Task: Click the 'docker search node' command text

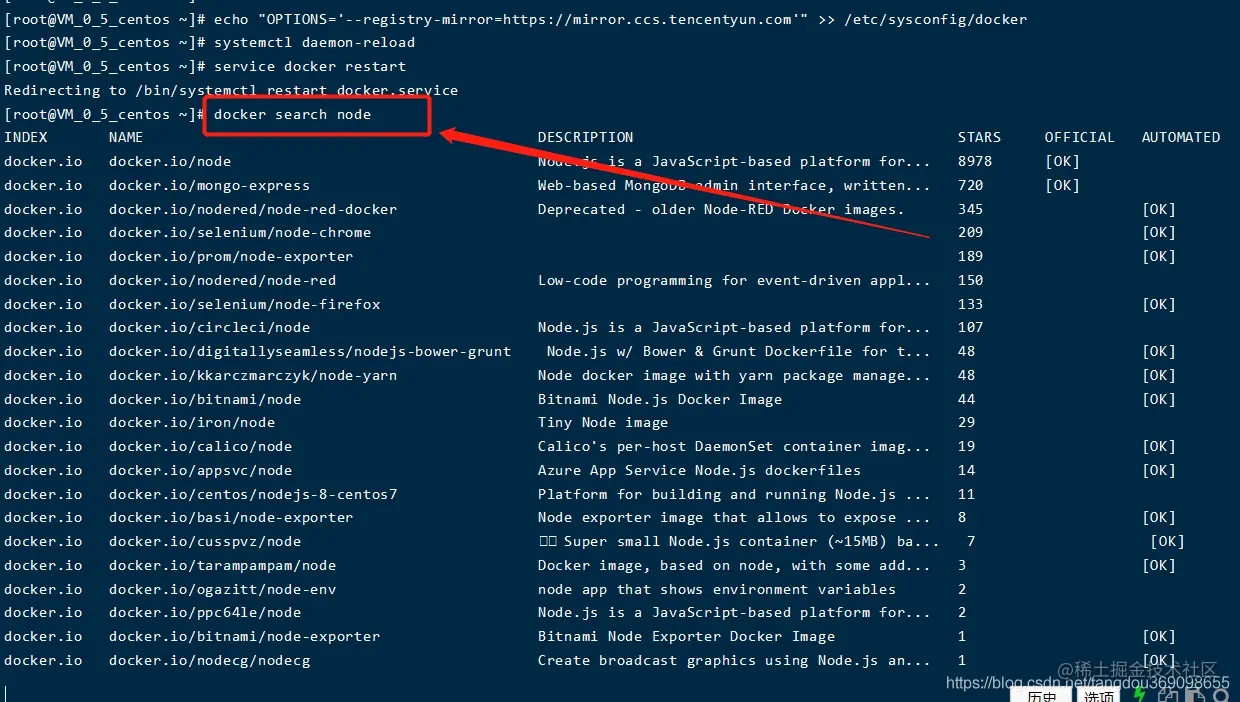Action: (292, 114)
